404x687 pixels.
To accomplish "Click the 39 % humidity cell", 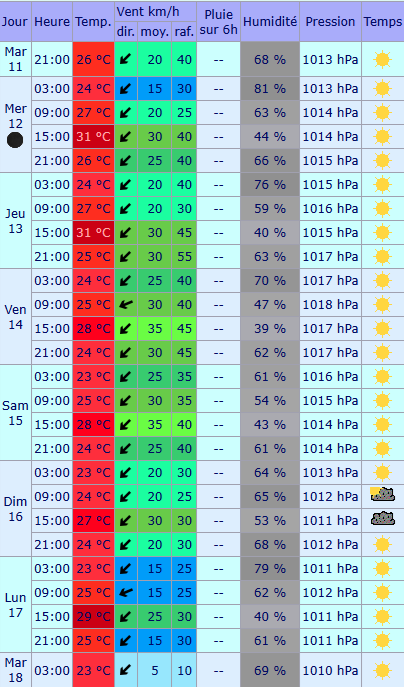I will 270,329.
